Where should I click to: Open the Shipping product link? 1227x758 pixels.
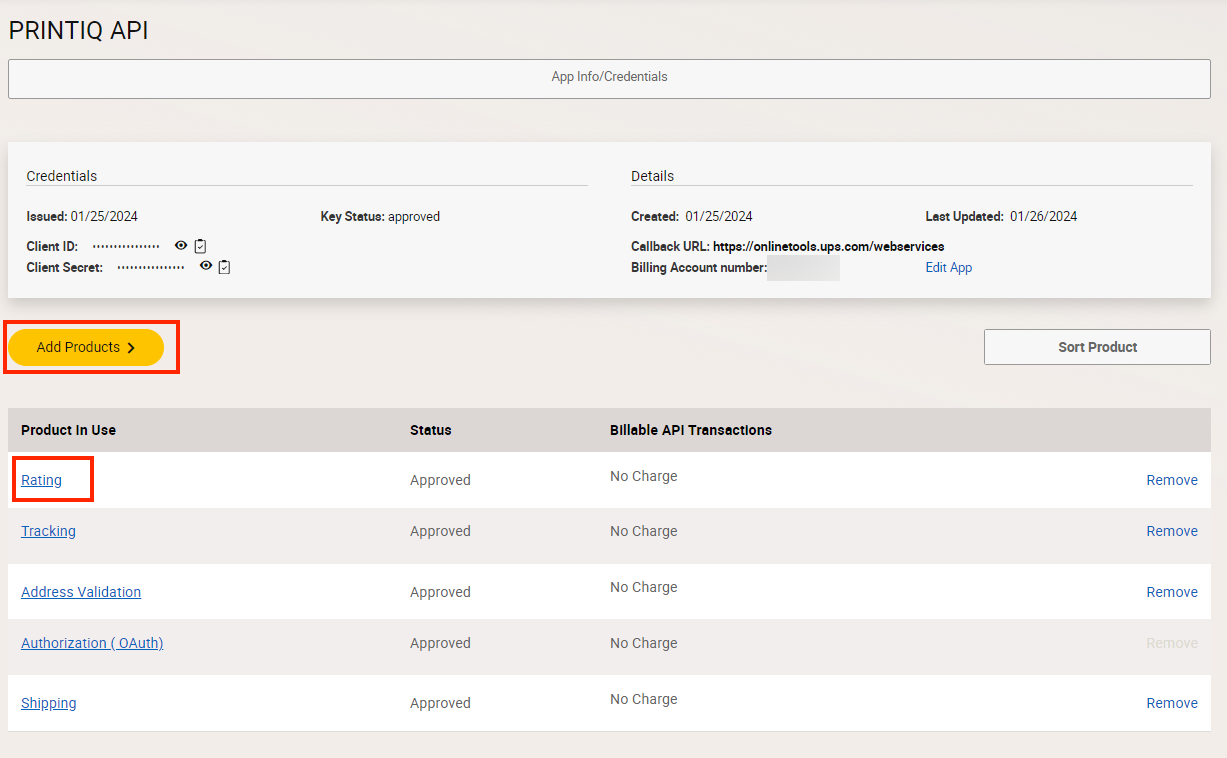click(48, 703)
